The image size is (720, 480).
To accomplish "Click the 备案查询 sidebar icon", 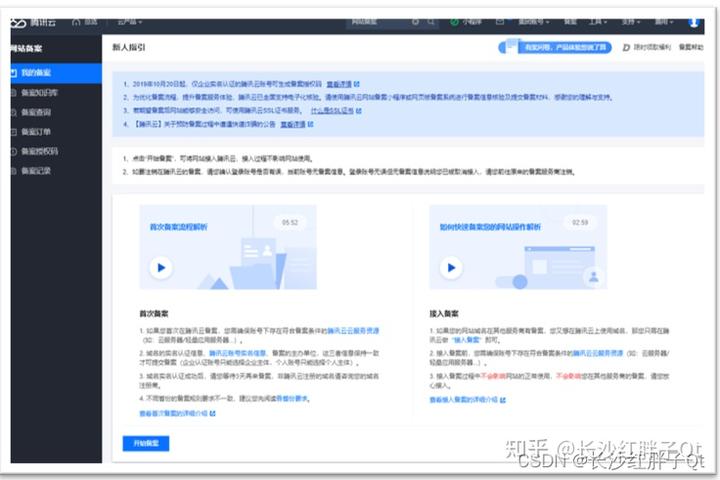I will point(14,113).
